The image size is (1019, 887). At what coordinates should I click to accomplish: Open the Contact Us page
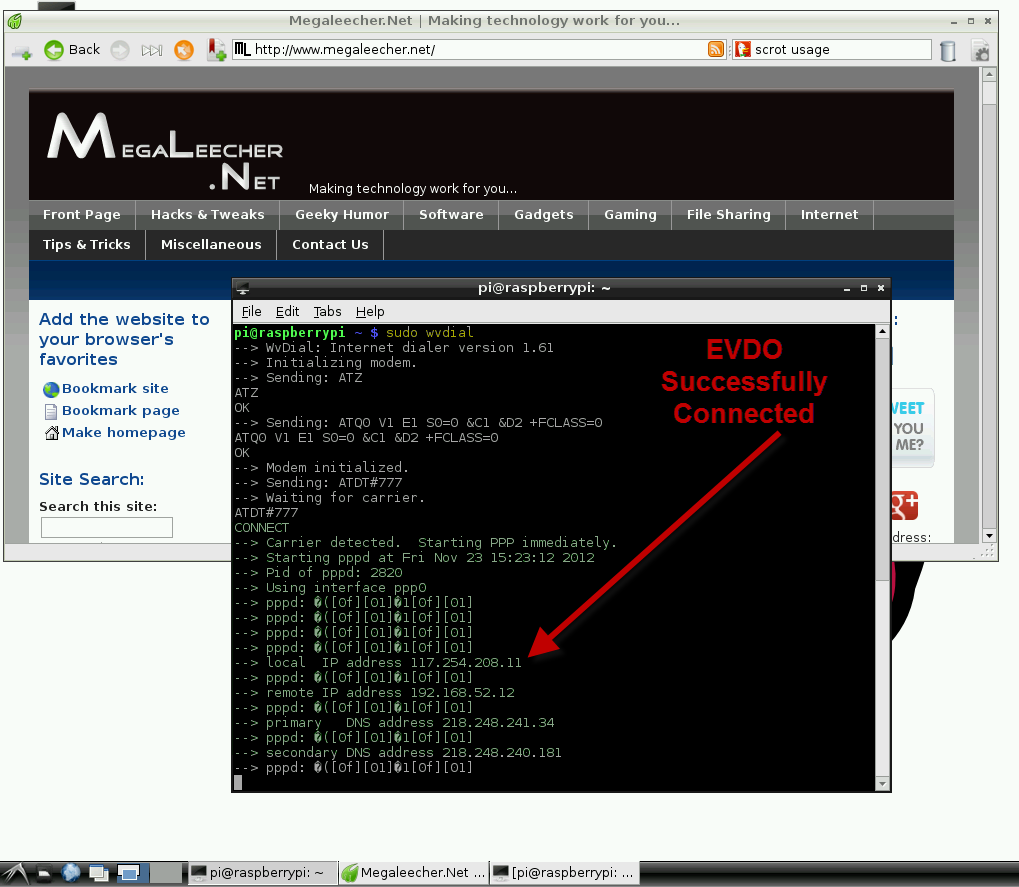coord(330,244)
